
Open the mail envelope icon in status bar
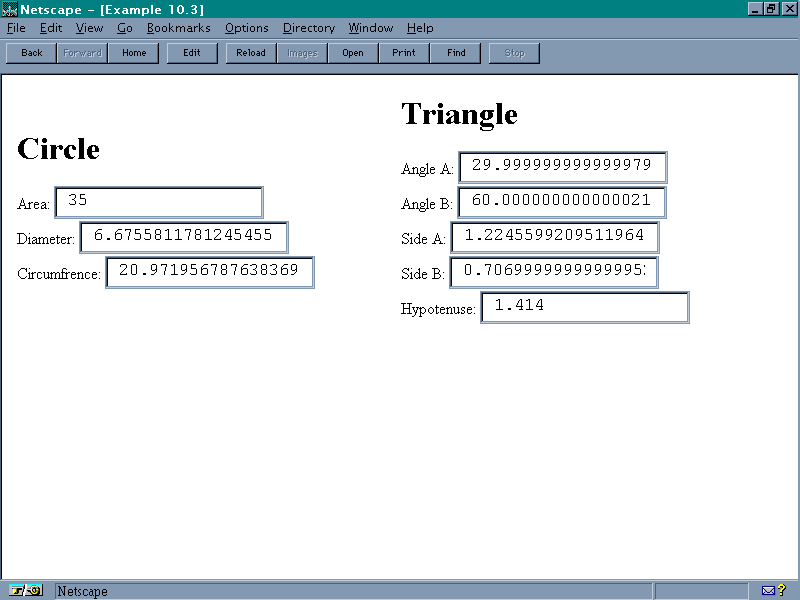point(768,590)
